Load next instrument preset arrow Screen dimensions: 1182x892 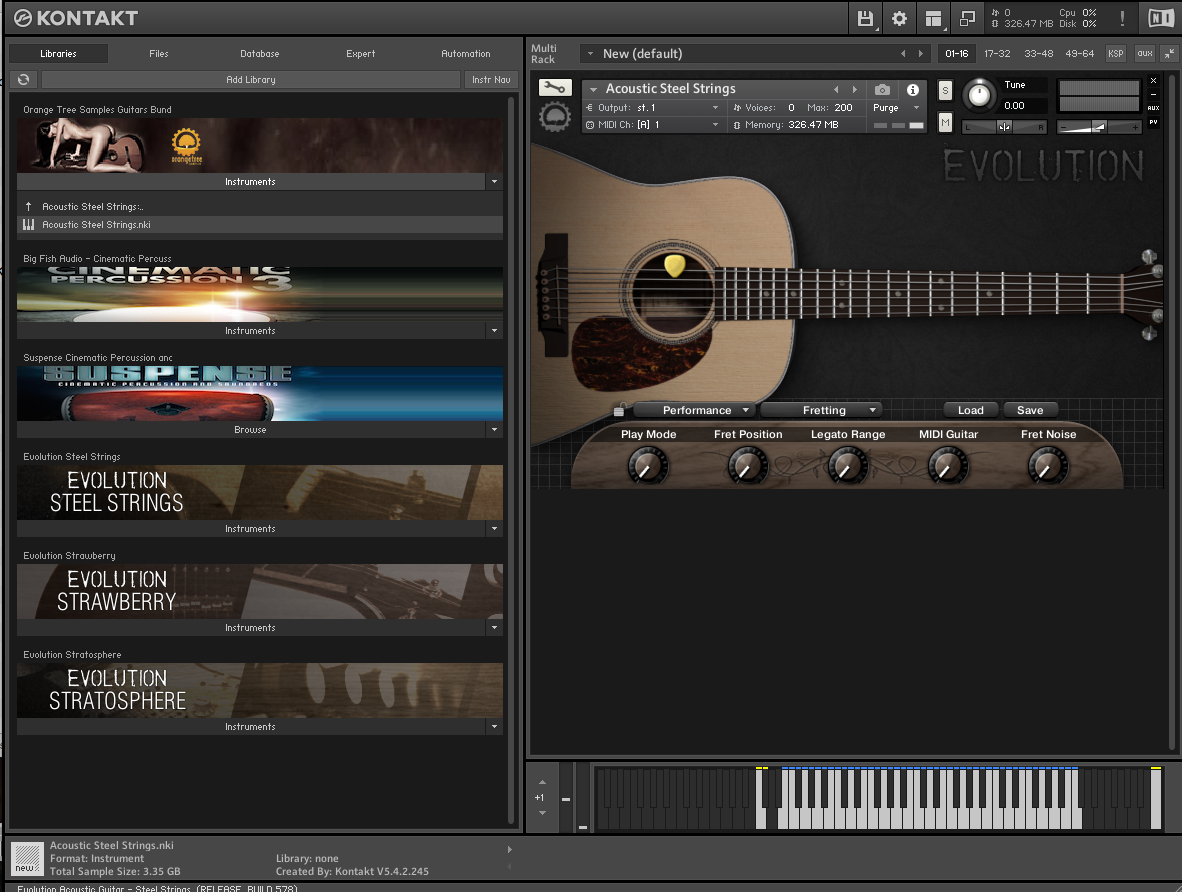click(854, 89)
